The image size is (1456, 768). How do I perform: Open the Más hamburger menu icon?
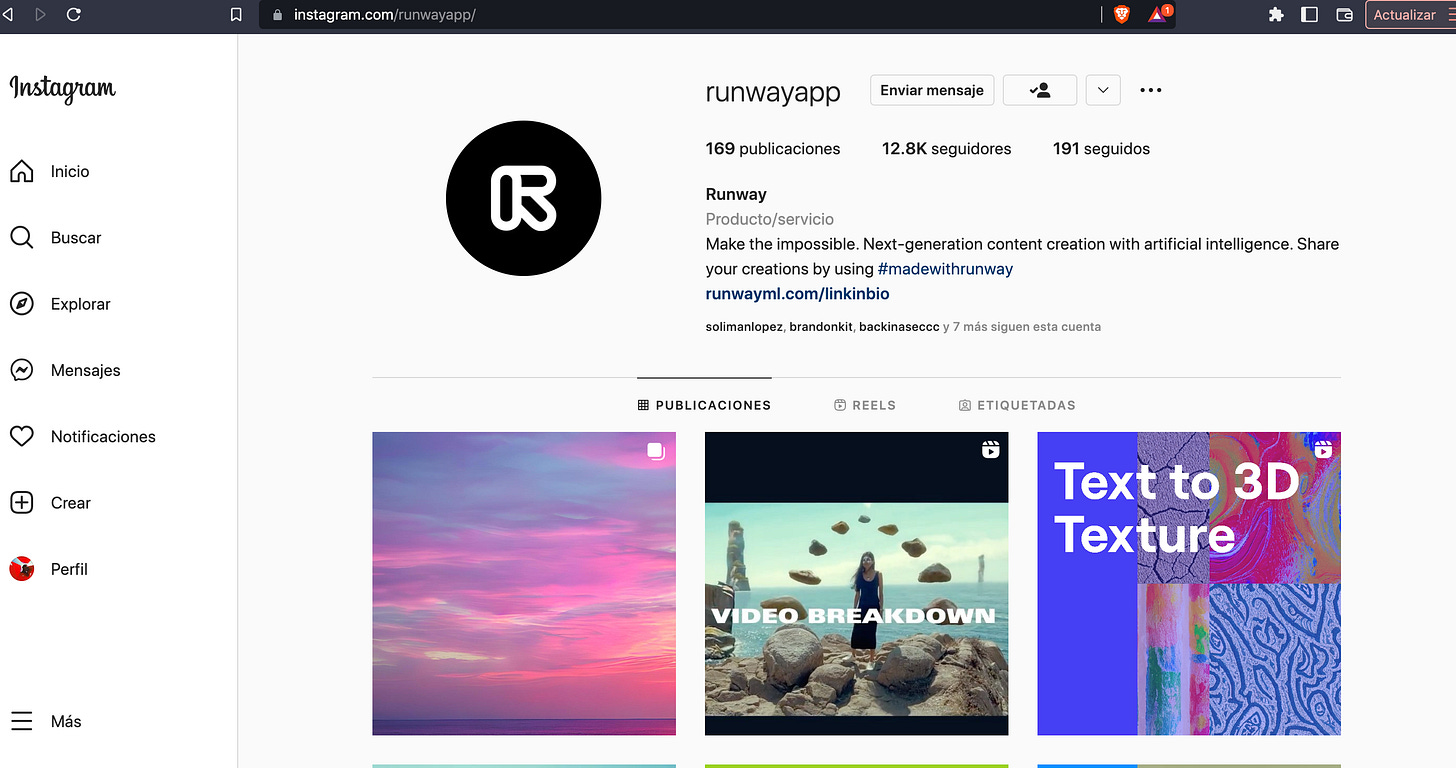pyautogui.click(x=21, y=722)
